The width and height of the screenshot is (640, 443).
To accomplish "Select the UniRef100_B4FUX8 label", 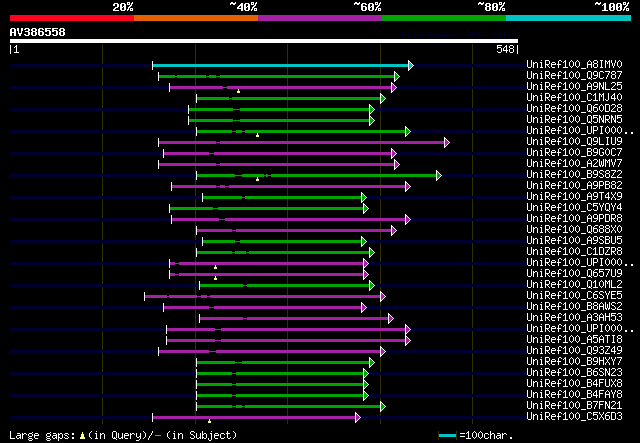I will click(x=574, y=384).
